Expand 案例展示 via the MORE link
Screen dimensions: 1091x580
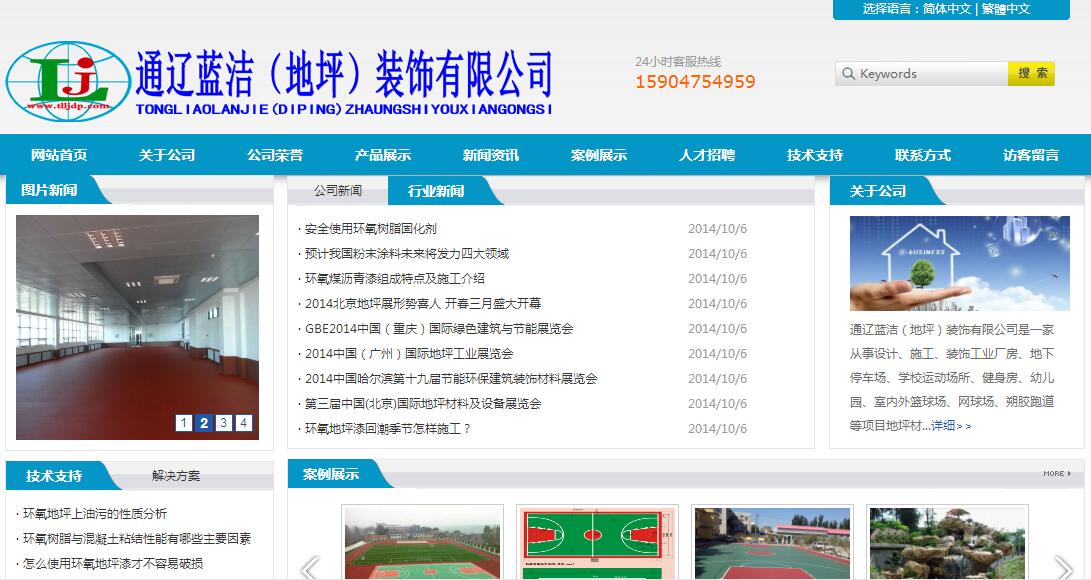click(1056, 474)
